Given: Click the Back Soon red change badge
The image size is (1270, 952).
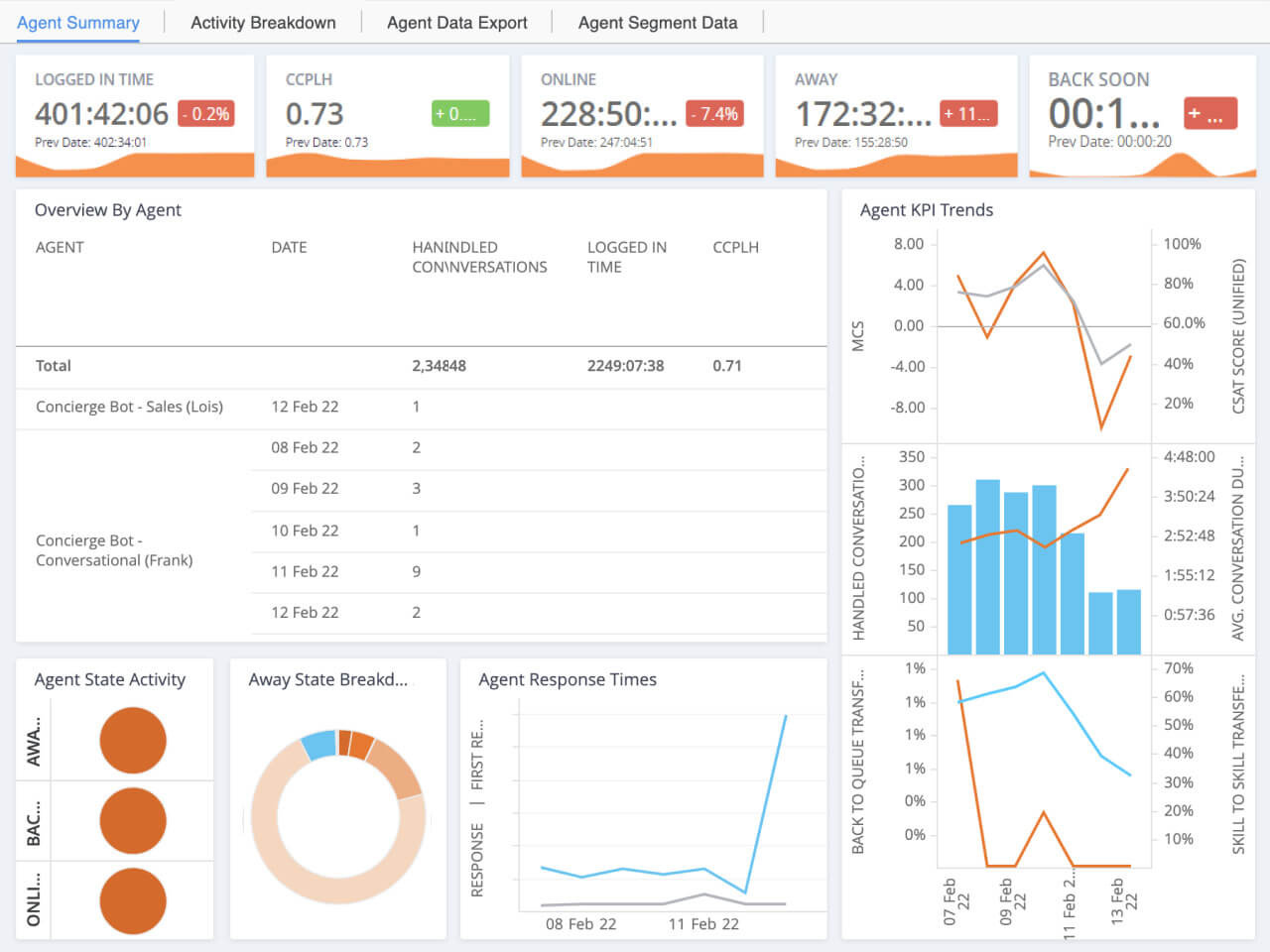Looking at the screenshot, I should (1209, 114).
